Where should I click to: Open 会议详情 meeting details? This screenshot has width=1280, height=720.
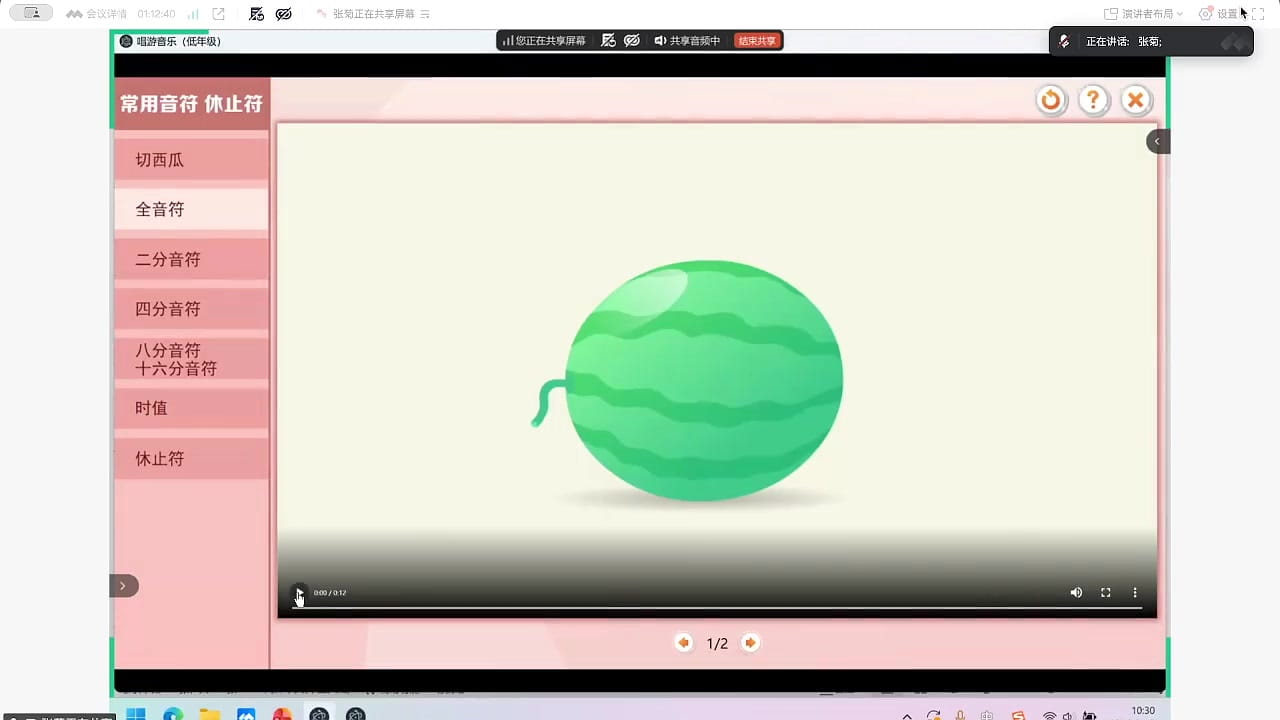pos(97,14)
